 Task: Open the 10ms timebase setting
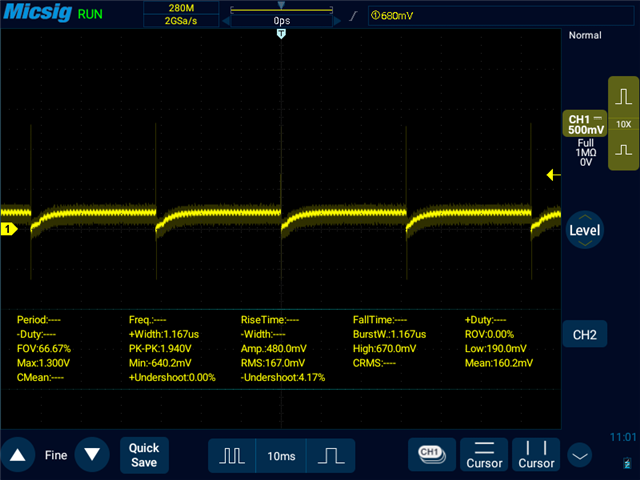281,456
